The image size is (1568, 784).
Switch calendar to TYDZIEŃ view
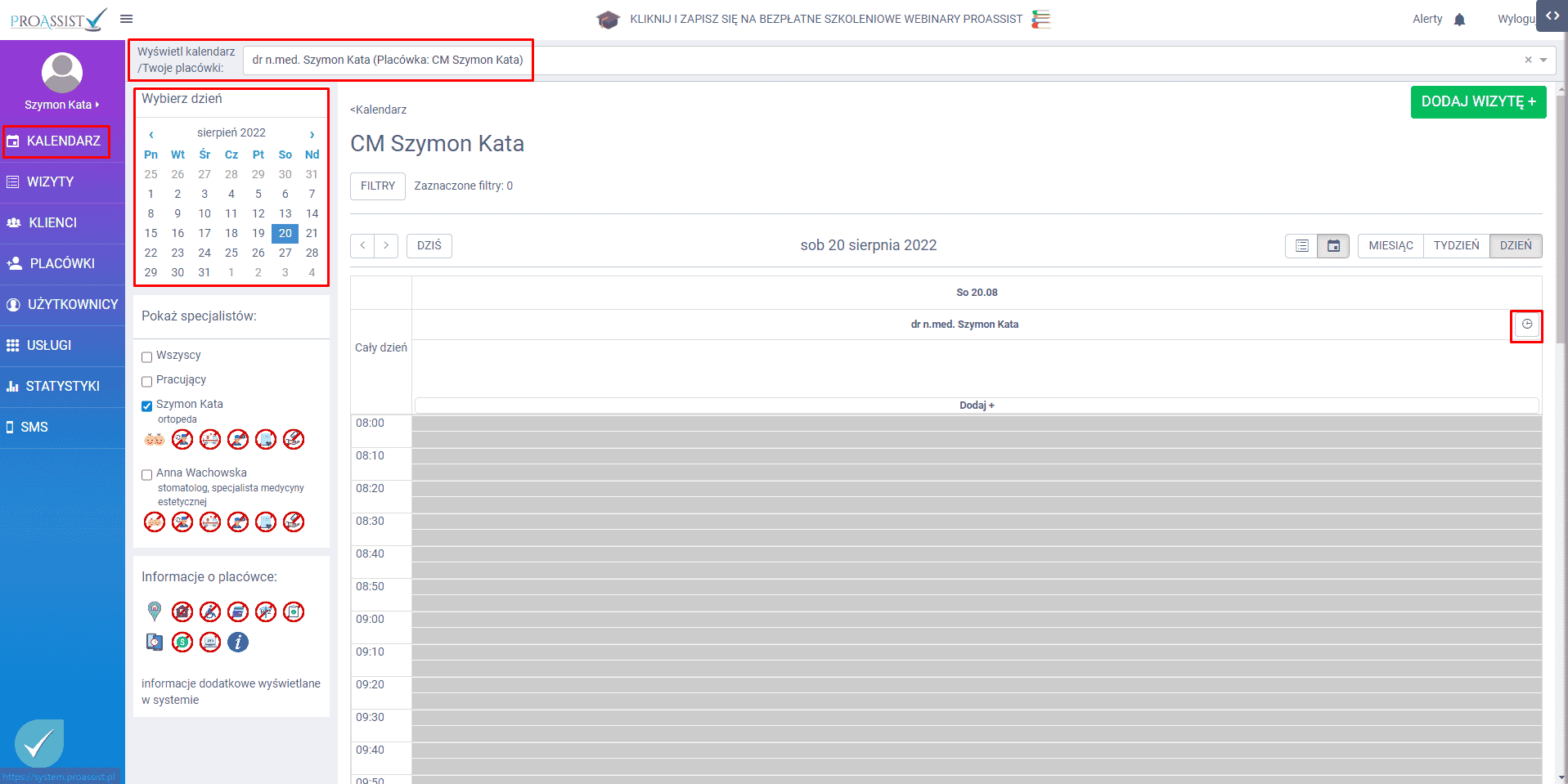coord(1456,246)
